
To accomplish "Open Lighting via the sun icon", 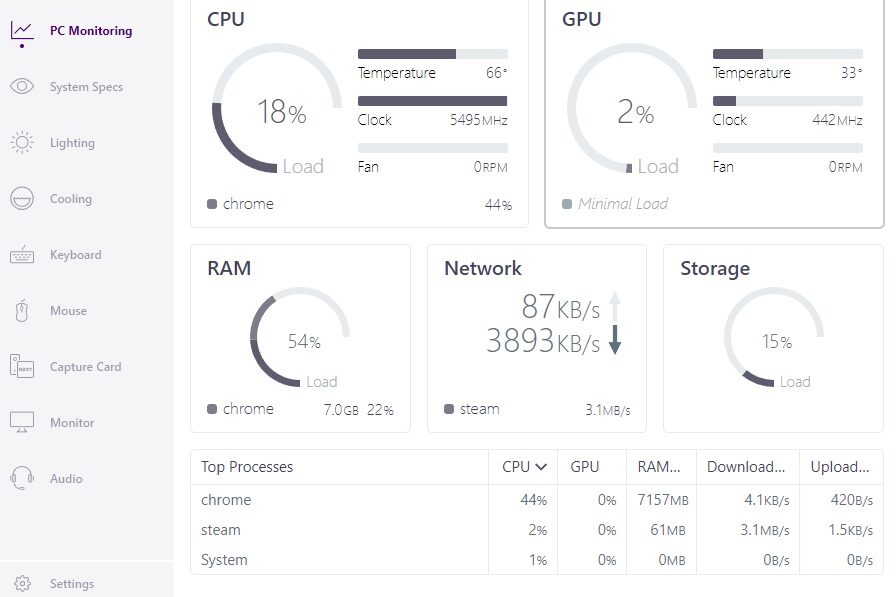I will [x=22, y=143].
